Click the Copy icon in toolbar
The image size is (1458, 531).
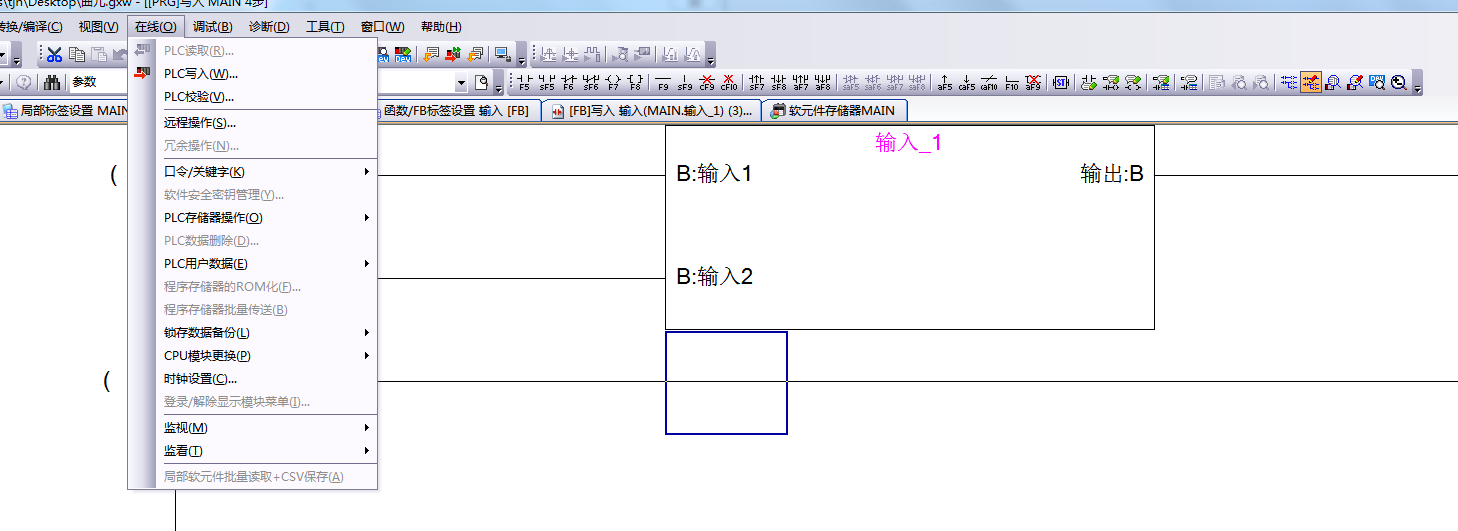pos(77,54)
